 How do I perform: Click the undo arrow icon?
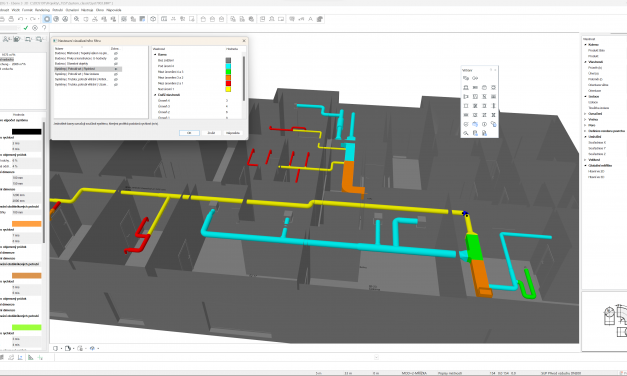pyautogui.click(x=20, y=19)
